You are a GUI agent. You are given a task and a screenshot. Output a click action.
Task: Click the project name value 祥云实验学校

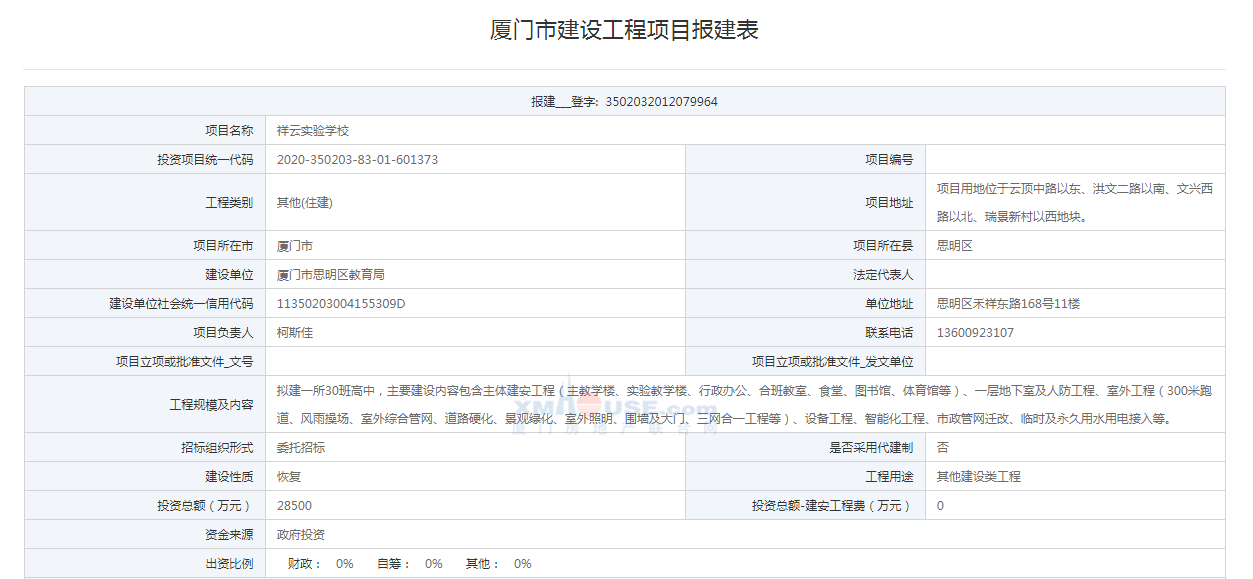coord(313,131)
